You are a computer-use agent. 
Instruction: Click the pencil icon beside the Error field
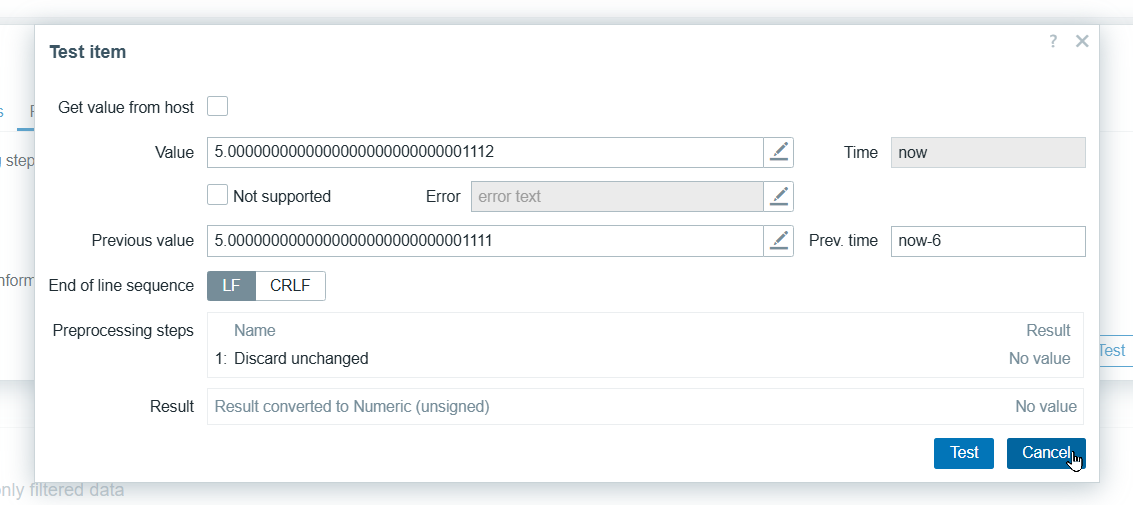[779, 196]
